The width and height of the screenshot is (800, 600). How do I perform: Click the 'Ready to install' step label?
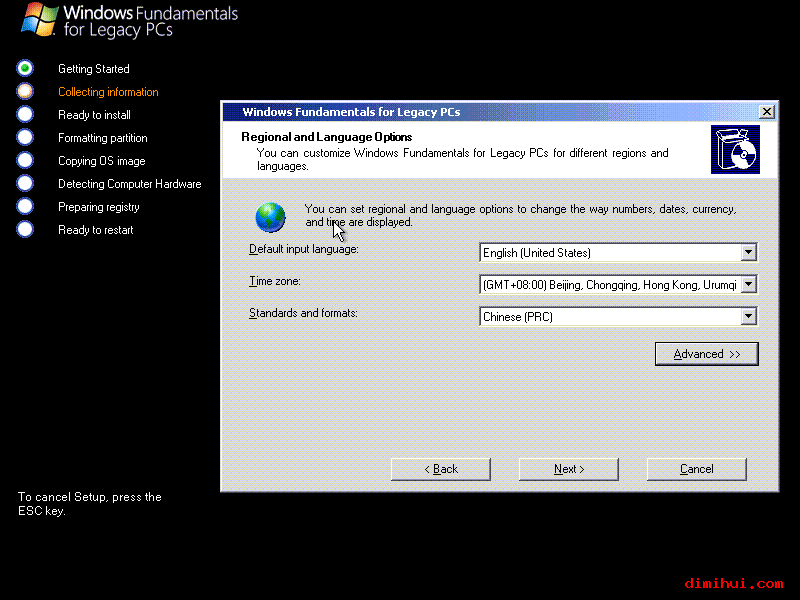(94, 115)
